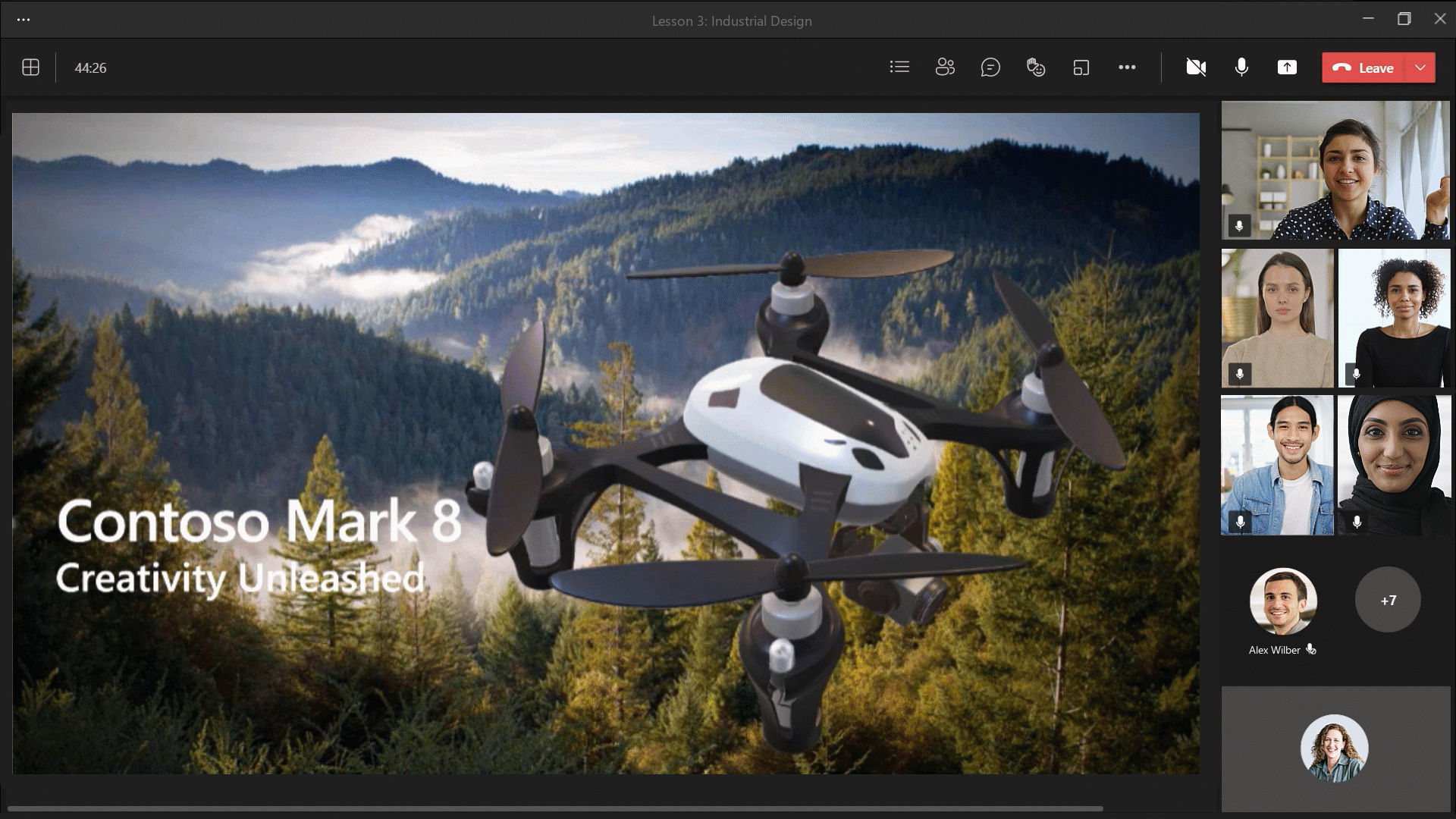Click the share content icon
Image resolution: width=1456 pixels, height=819 pixels.
tap(1287, 67)
